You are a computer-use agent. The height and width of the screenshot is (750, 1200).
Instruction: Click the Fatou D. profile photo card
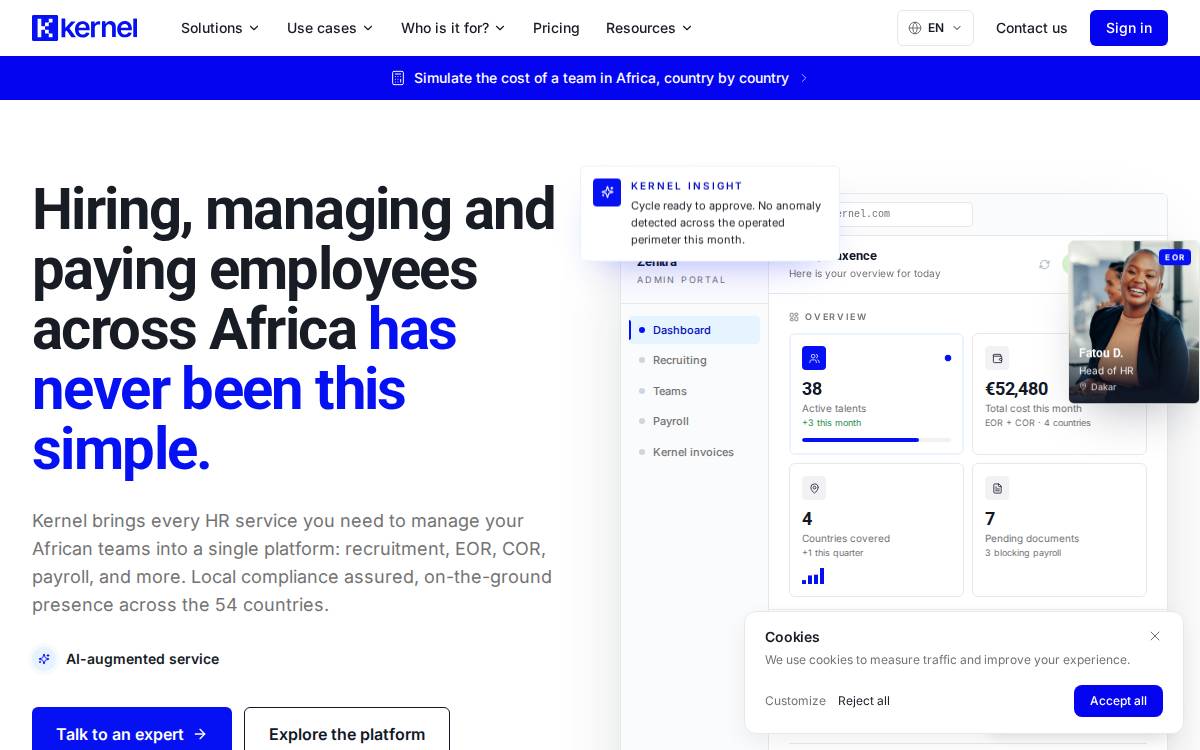pos(1133,322)
